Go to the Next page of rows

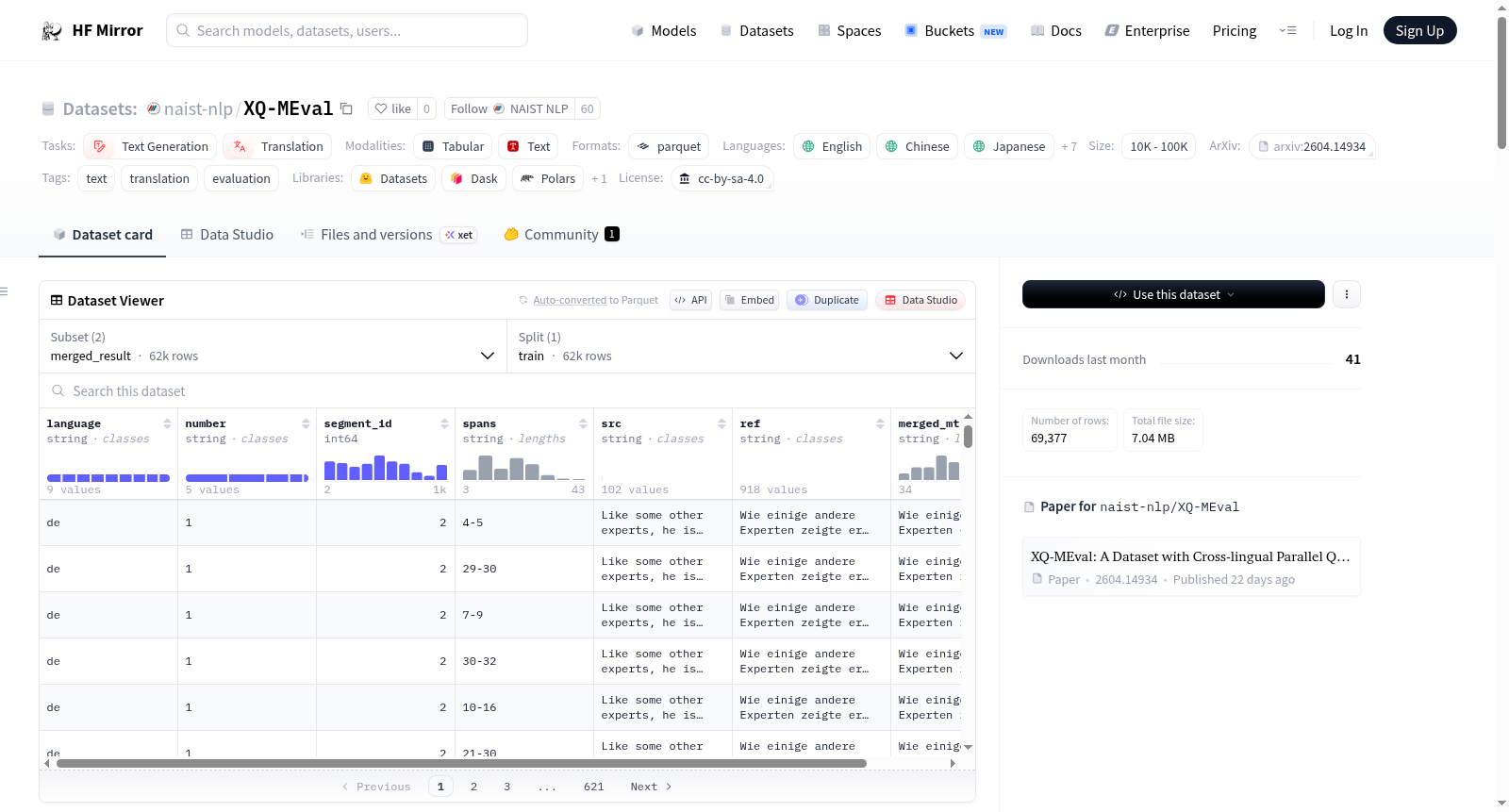[x=651, y=787]
